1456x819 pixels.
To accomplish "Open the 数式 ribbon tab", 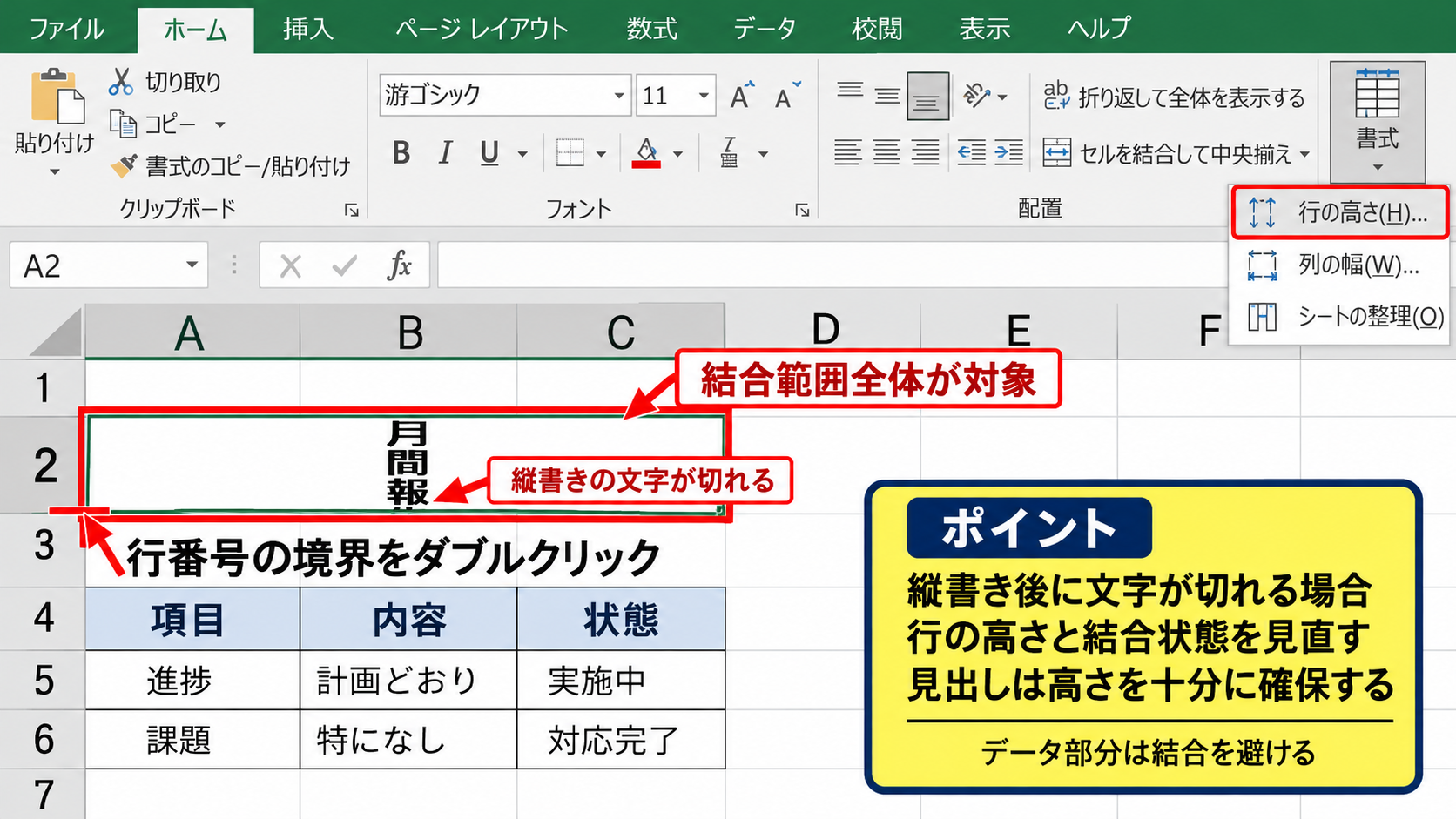I will click(651, 28).
